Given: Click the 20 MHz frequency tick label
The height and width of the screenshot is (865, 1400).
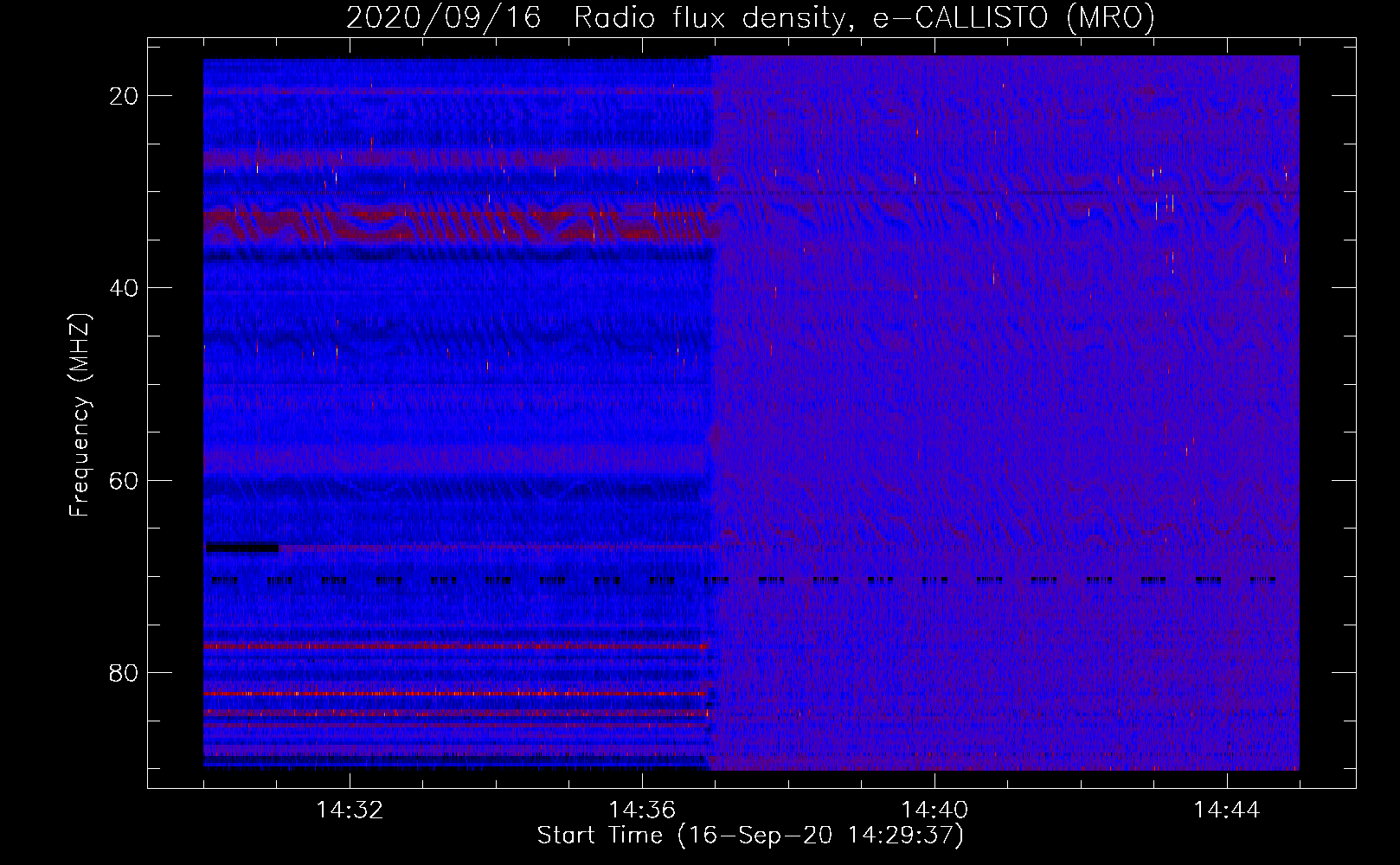Looking at the screenshot, I should pos(124,96).
